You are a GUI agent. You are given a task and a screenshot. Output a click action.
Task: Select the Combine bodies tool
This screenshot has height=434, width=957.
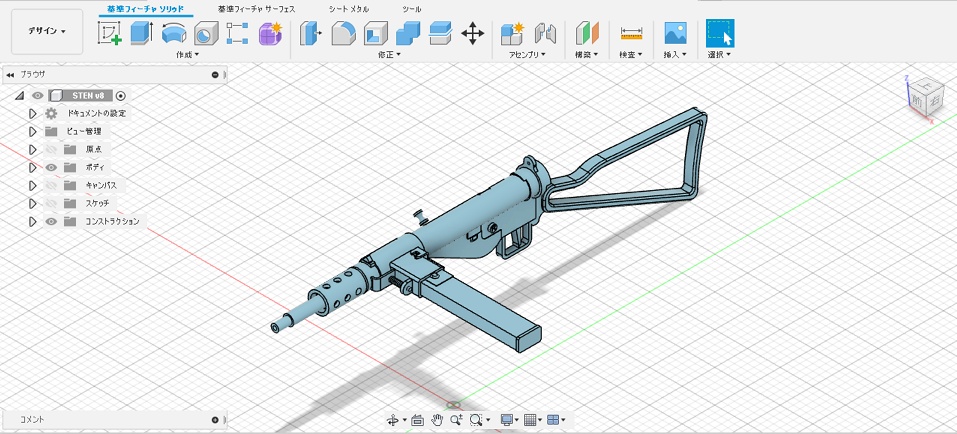tap(408, 33)
